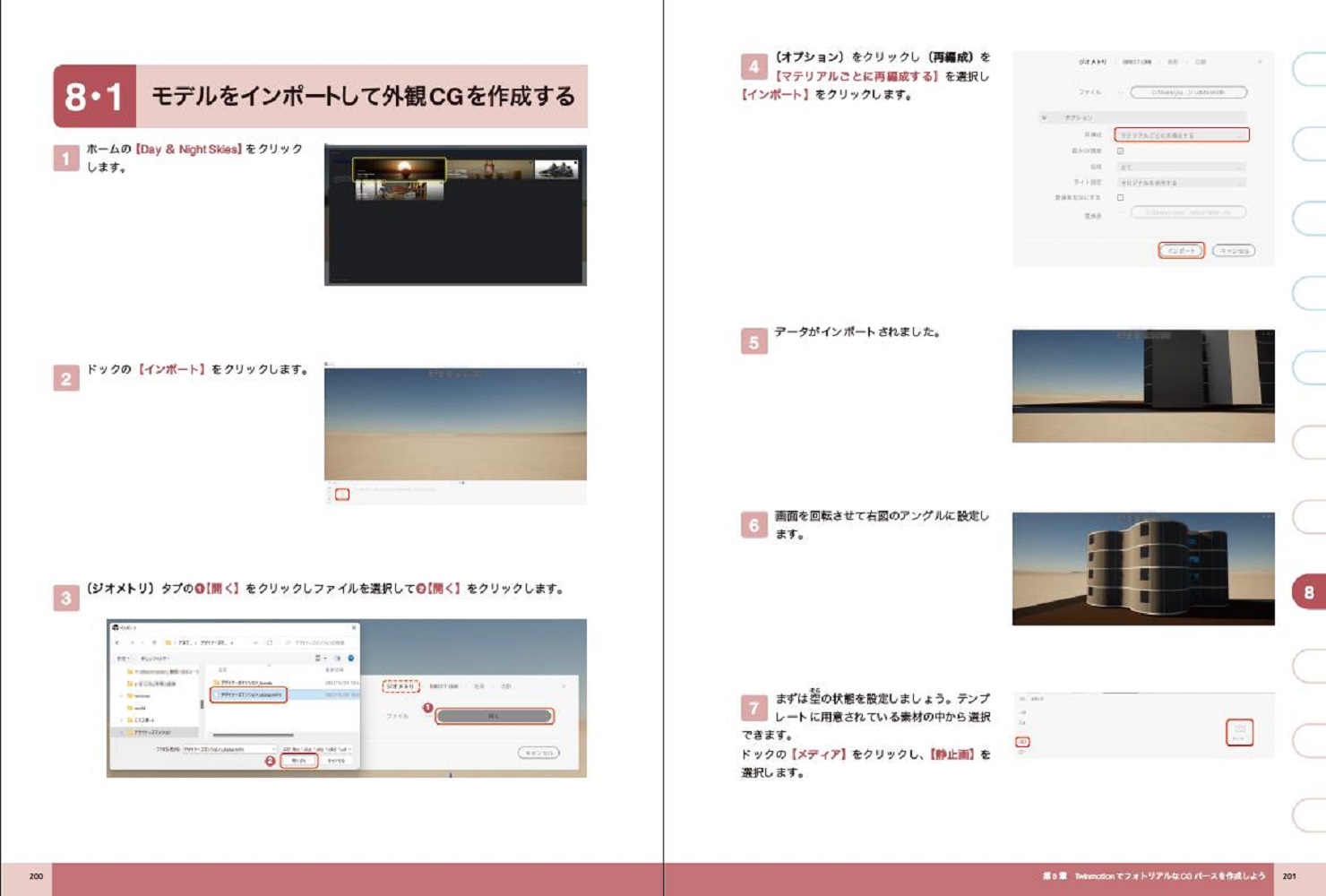Click the chapter 8 side tab marker
This screenshot has width=1326, height=896.
point(1308,592)
